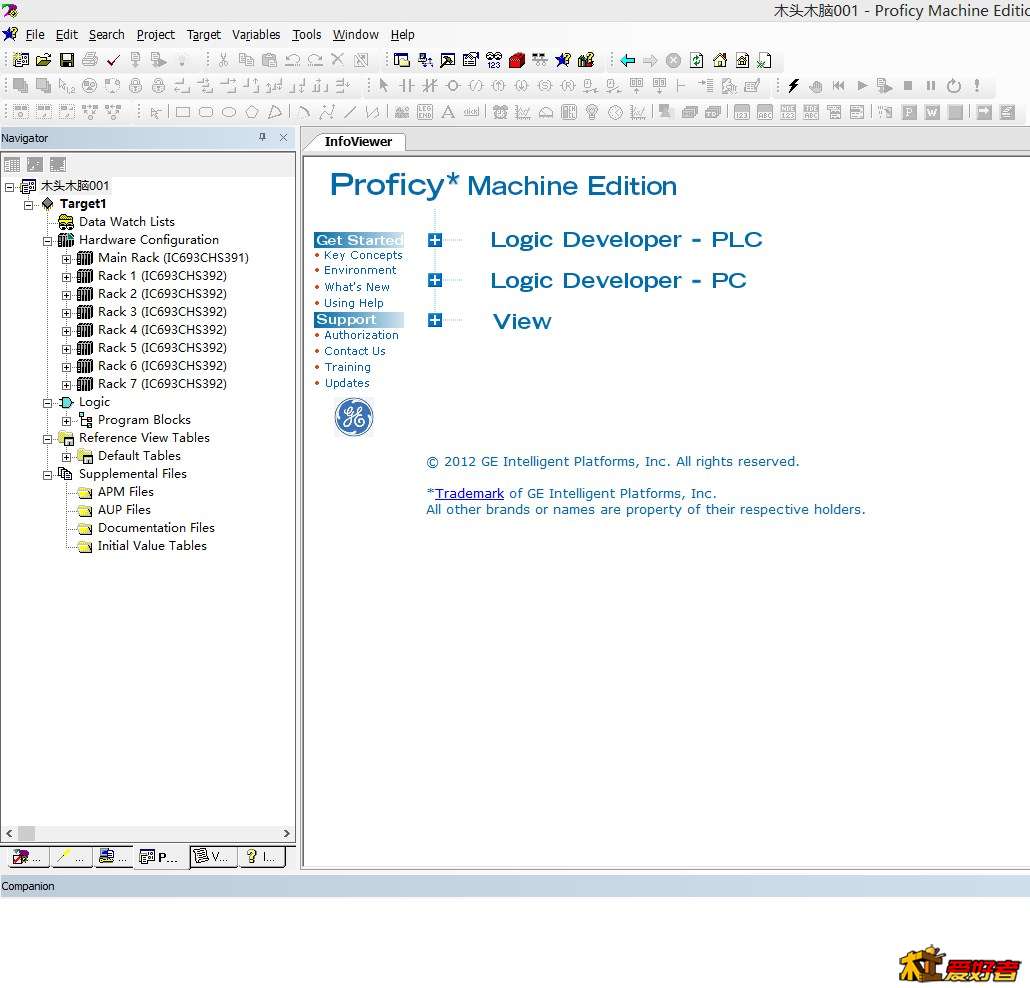Switch to the Variables (V...) Navigator tab

213,857
